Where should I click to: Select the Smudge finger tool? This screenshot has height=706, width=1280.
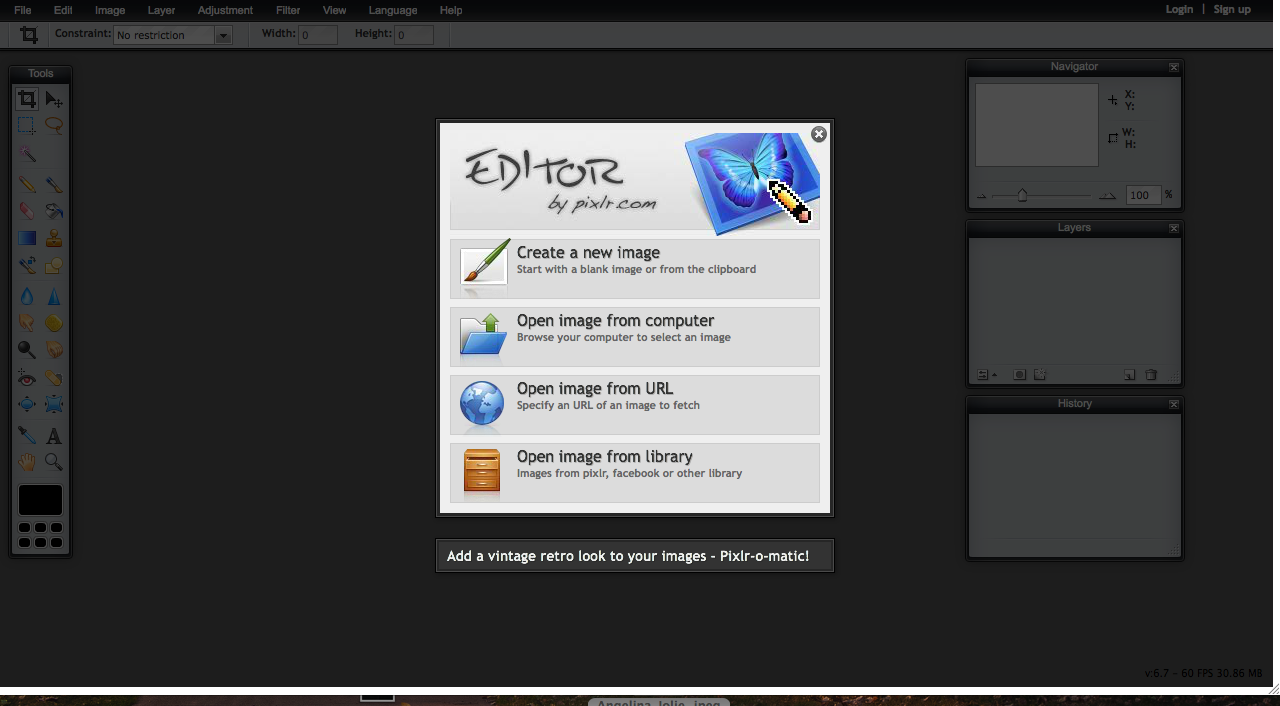(x=27, y=323)
